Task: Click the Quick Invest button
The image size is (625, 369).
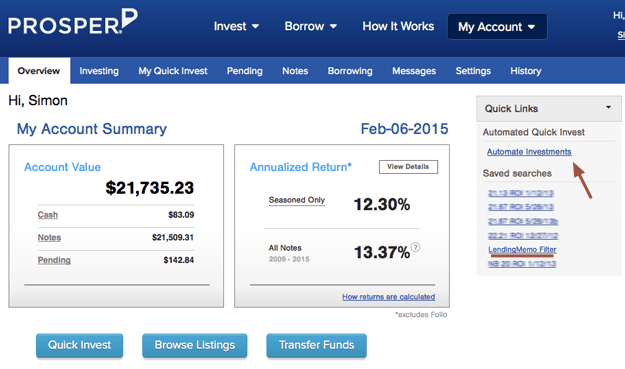Action: click(79, 345)
